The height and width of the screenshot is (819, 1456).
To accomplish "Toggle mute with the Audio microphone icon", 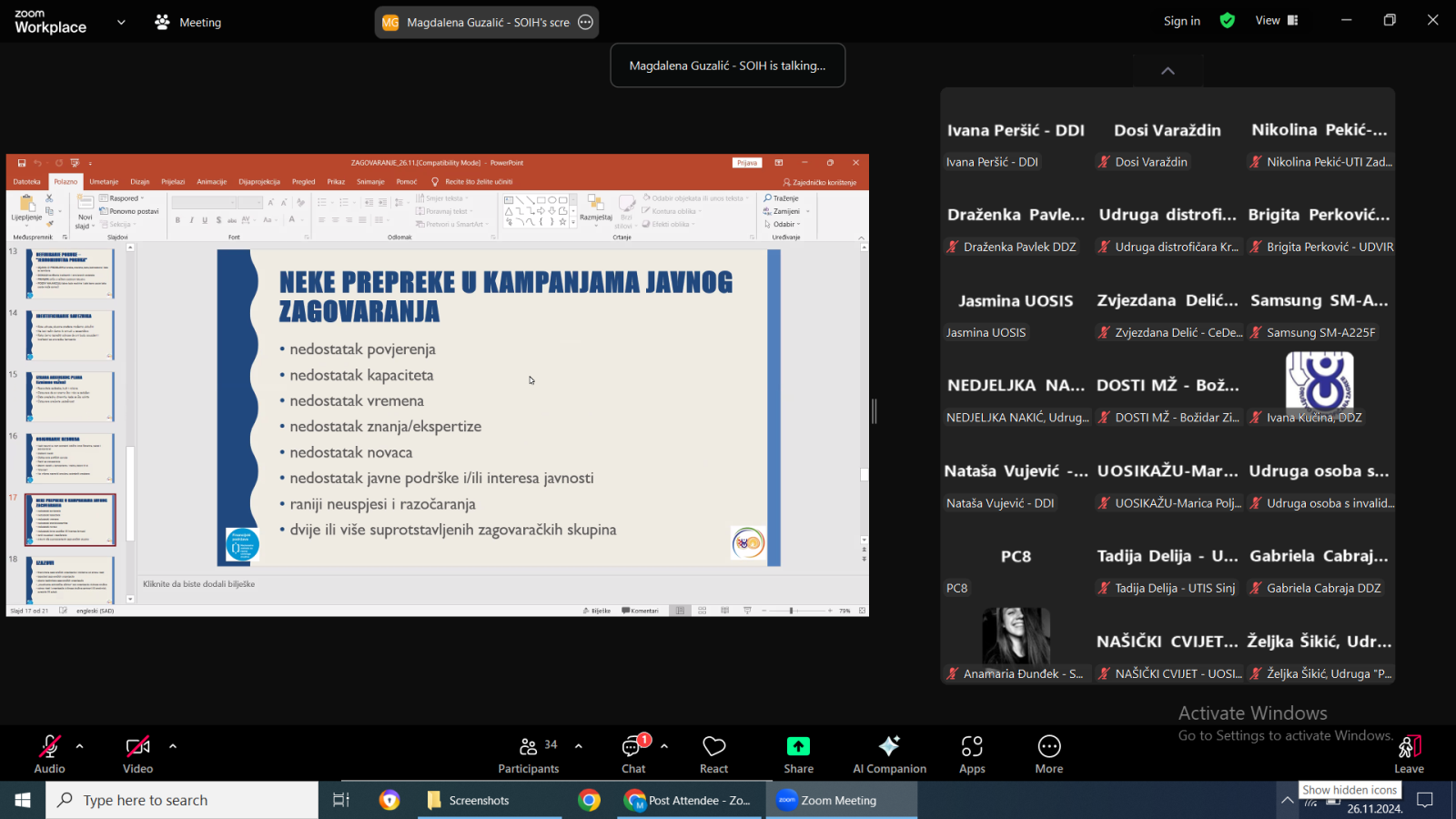I will pos(49,747).
